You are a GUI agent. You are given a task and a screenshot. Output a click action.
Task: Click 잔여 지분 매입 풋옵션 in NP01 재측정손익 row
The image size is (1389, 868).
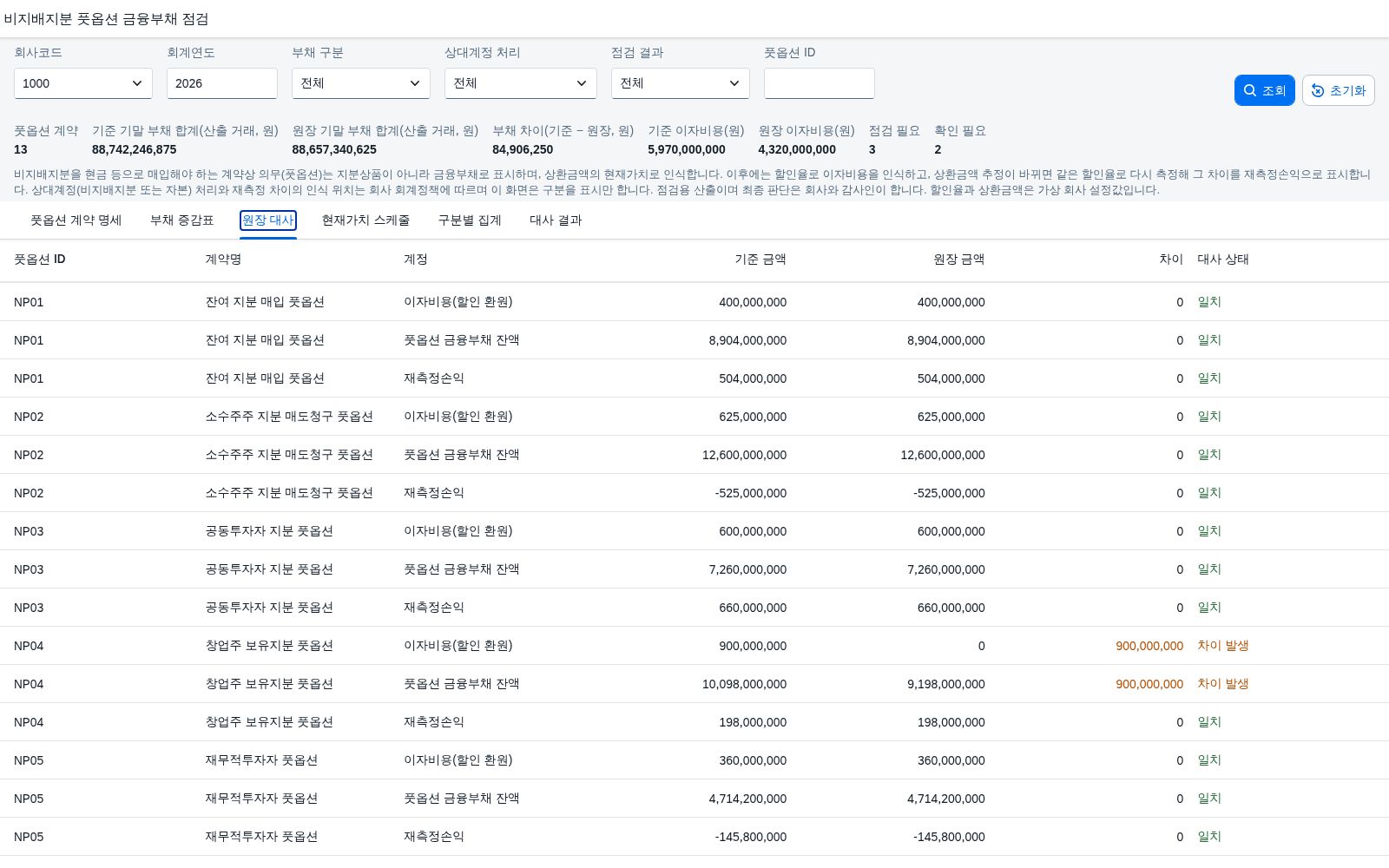pos(265,378)
